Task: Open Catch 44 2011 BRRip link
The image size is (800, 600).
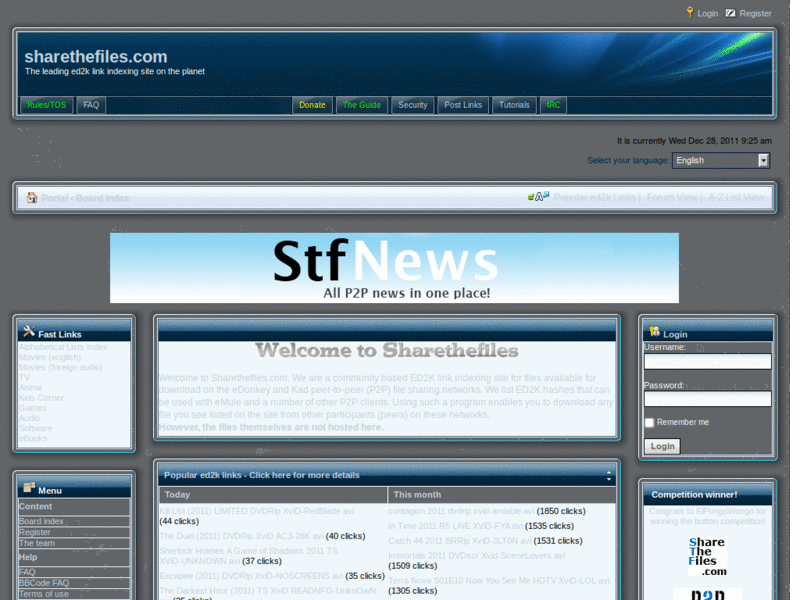Action: pos(460,541)
